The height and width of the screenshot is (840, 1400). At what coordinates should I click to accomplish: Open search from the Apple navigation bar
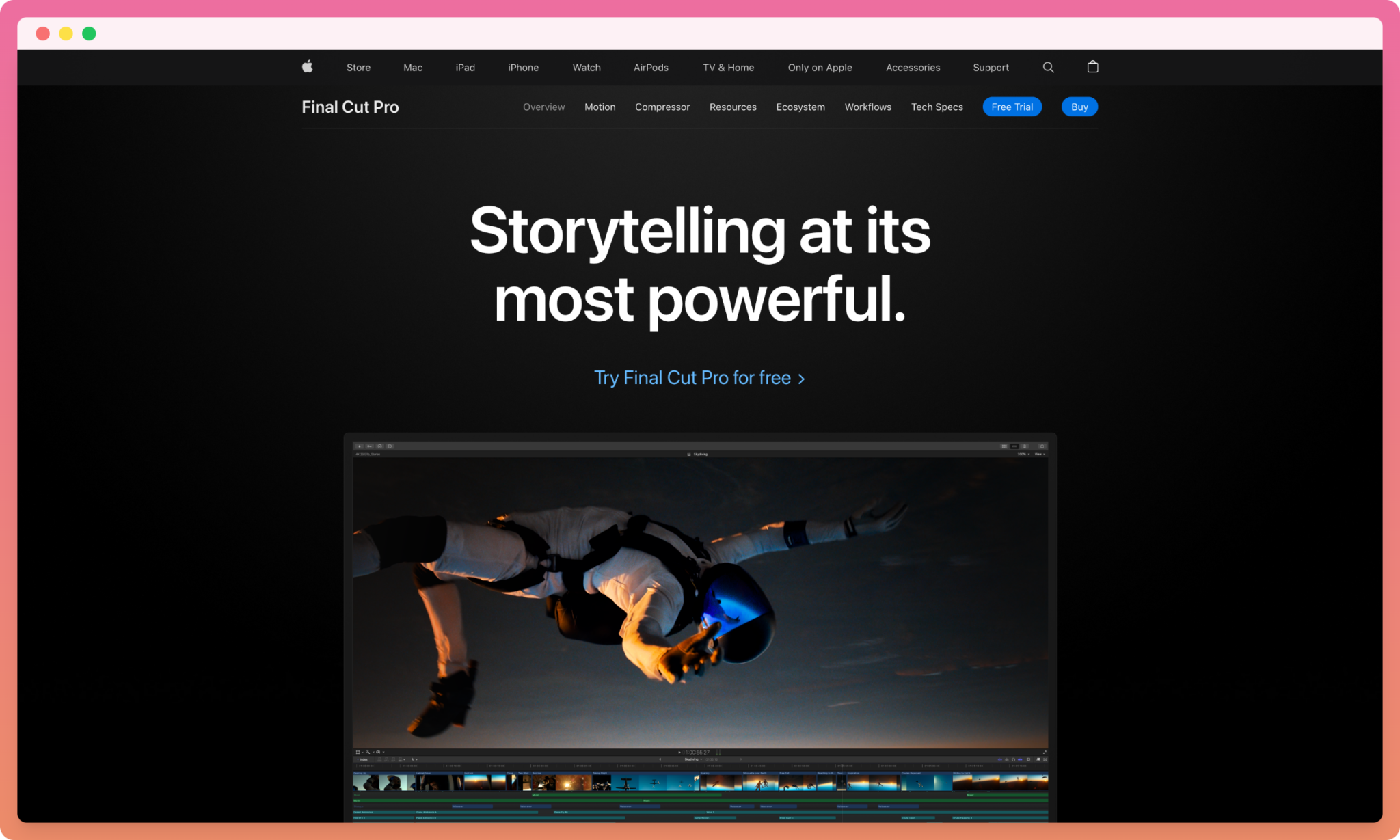1048,67
